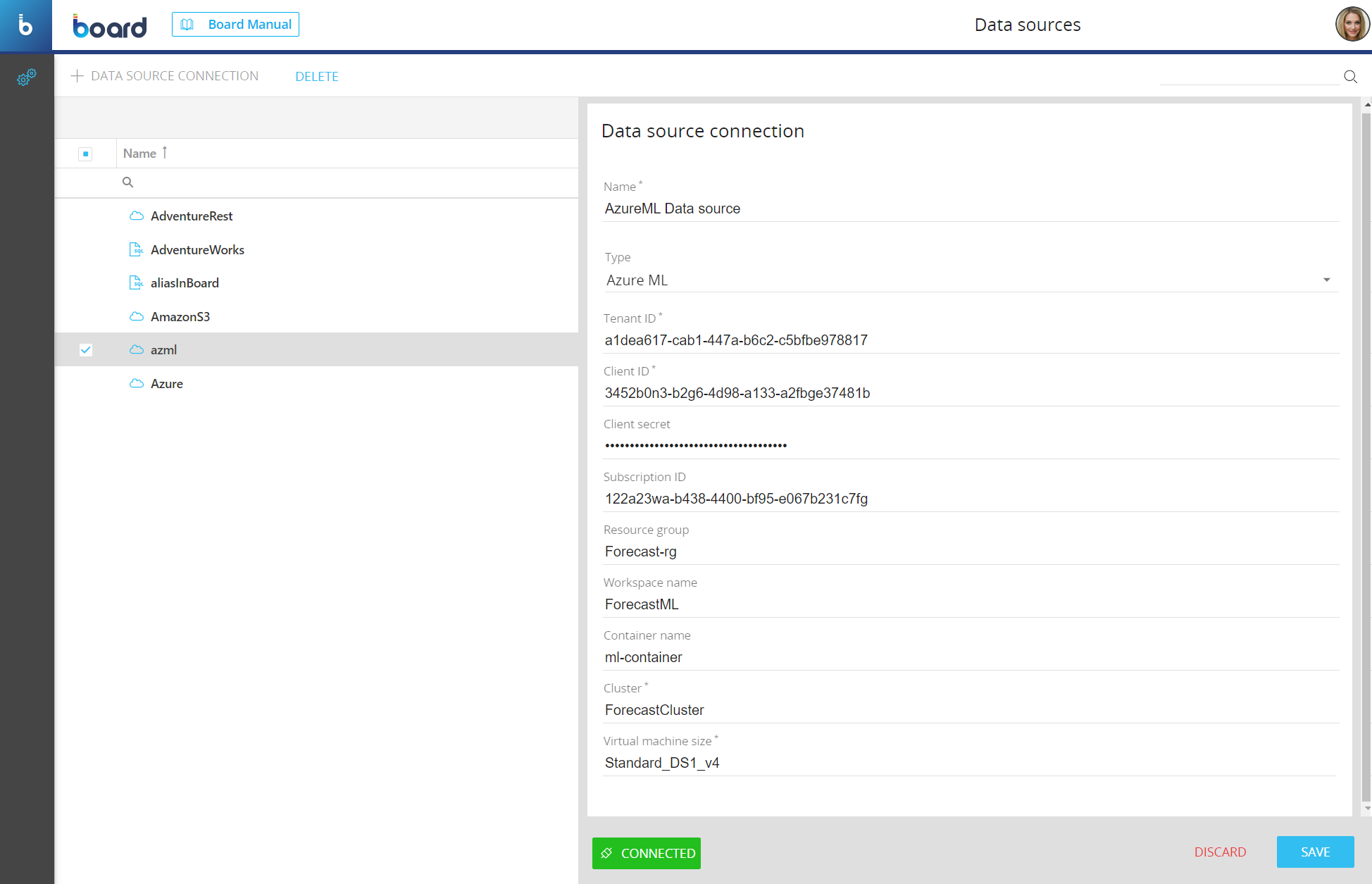This screenshot has width=1372, height=884.
Task: Click the Container name field ml-container
Action: point(971,657)
